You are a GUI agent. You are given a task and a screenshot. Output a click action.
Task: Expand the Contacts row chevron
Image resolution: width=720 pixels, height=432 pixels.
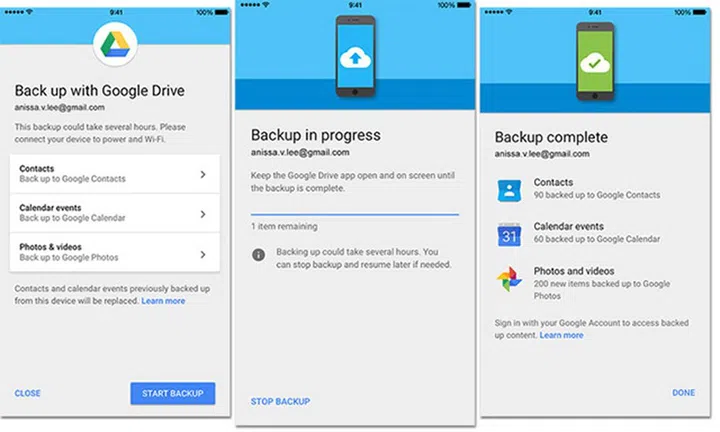click(203, 174)
